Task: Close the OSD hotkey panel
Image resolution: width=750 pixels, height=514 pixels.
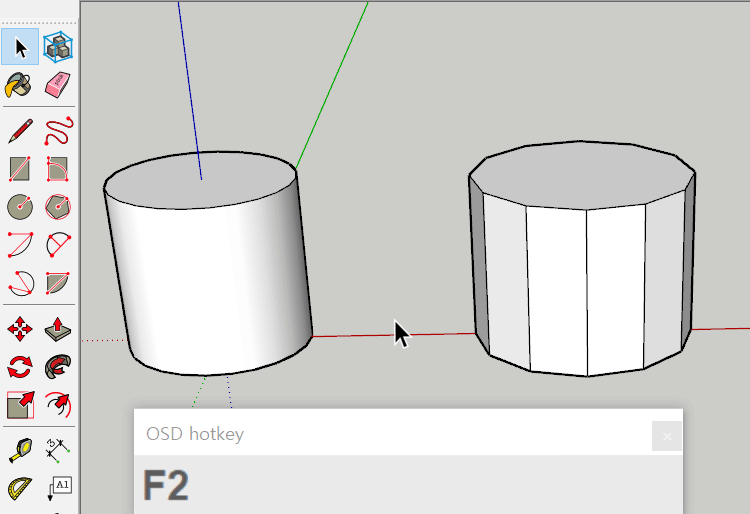Action: [x=667, y=436]
